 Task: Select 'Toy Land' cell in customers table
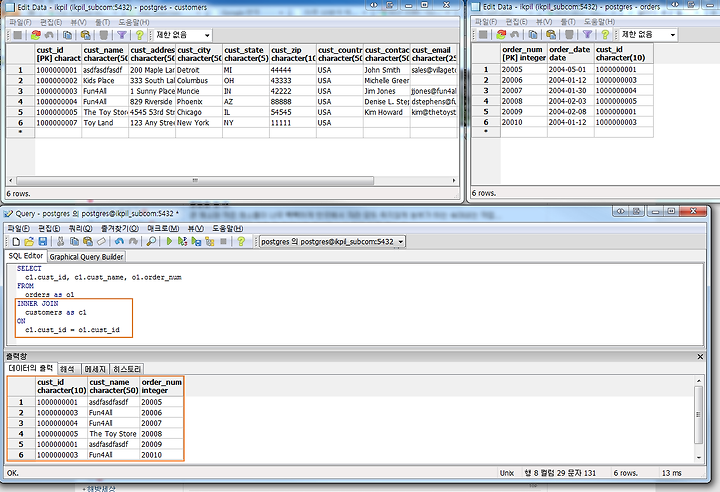point(105,123)
